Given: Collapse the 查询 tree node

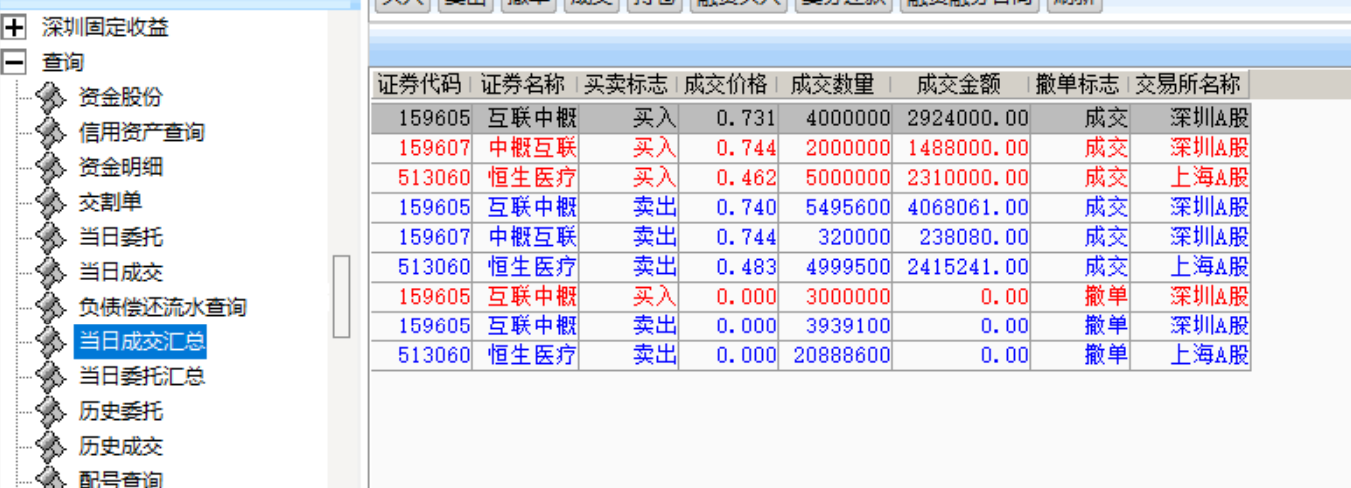Looking at the screenshot, I should [14, 62].
